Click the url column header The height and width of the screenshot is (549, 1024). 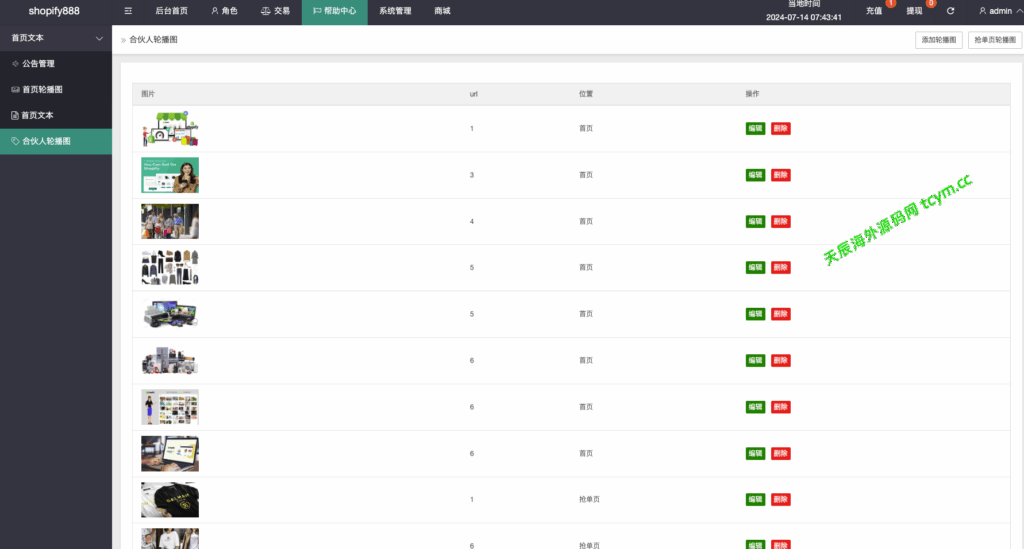pyautogui.click(x=473, y=94)
